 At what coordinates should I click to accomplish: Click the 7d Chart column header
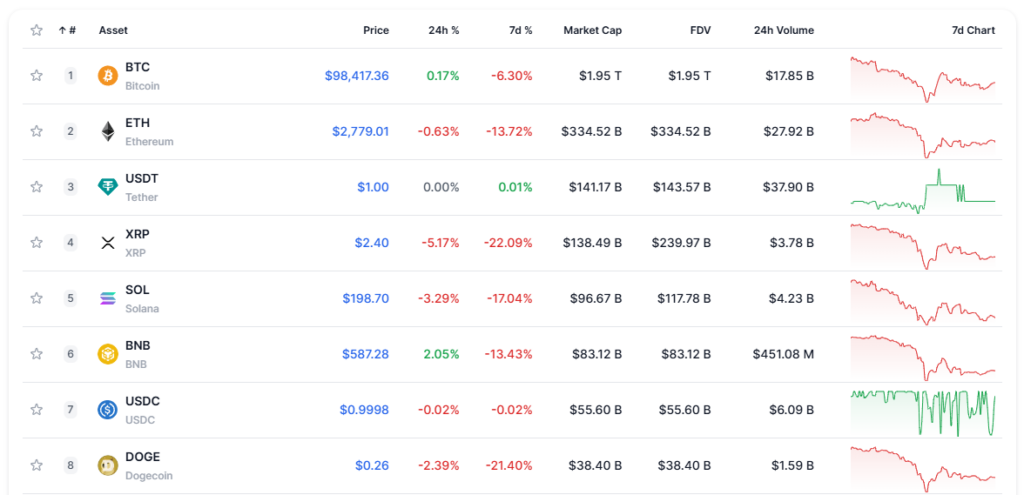click(x=974, y=30)
